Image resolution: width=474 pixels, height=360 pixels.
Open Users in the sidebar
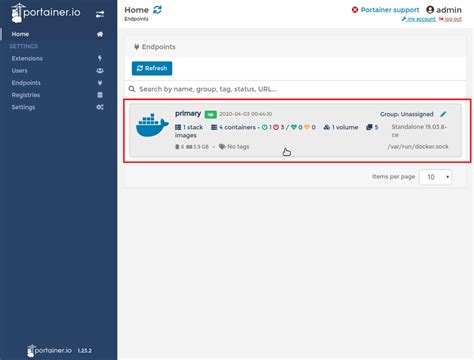pos(19,71)
